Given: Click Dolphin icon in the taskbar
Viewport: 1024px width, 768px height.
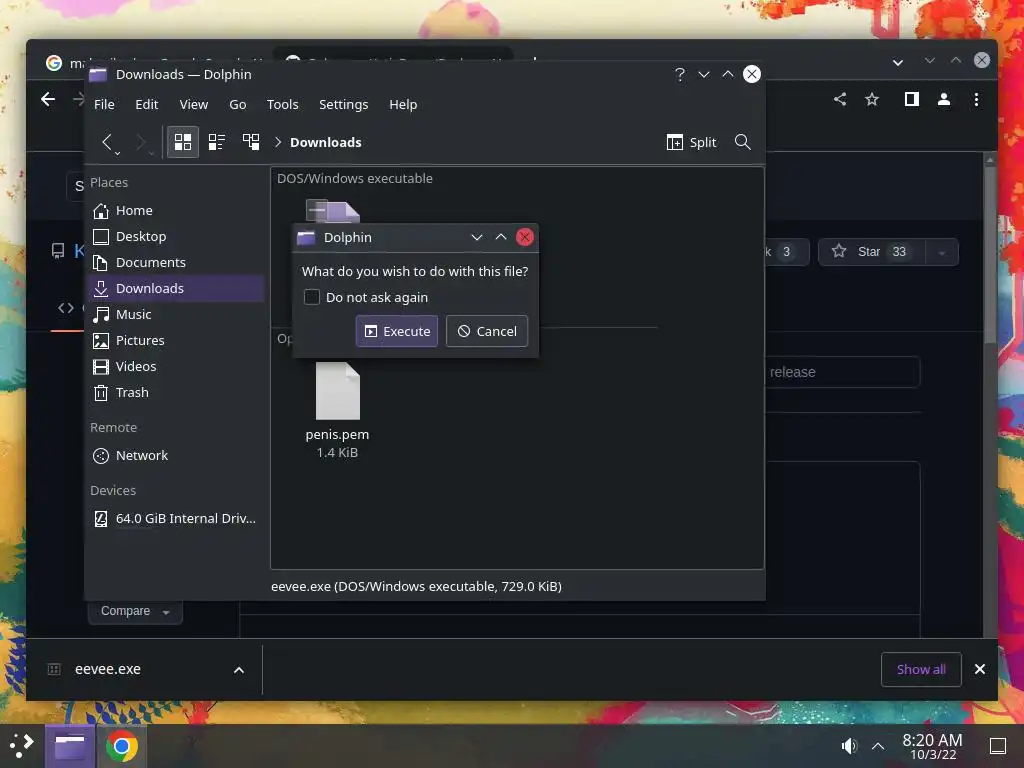Looking at the screenshot, I should pos(70,746).
